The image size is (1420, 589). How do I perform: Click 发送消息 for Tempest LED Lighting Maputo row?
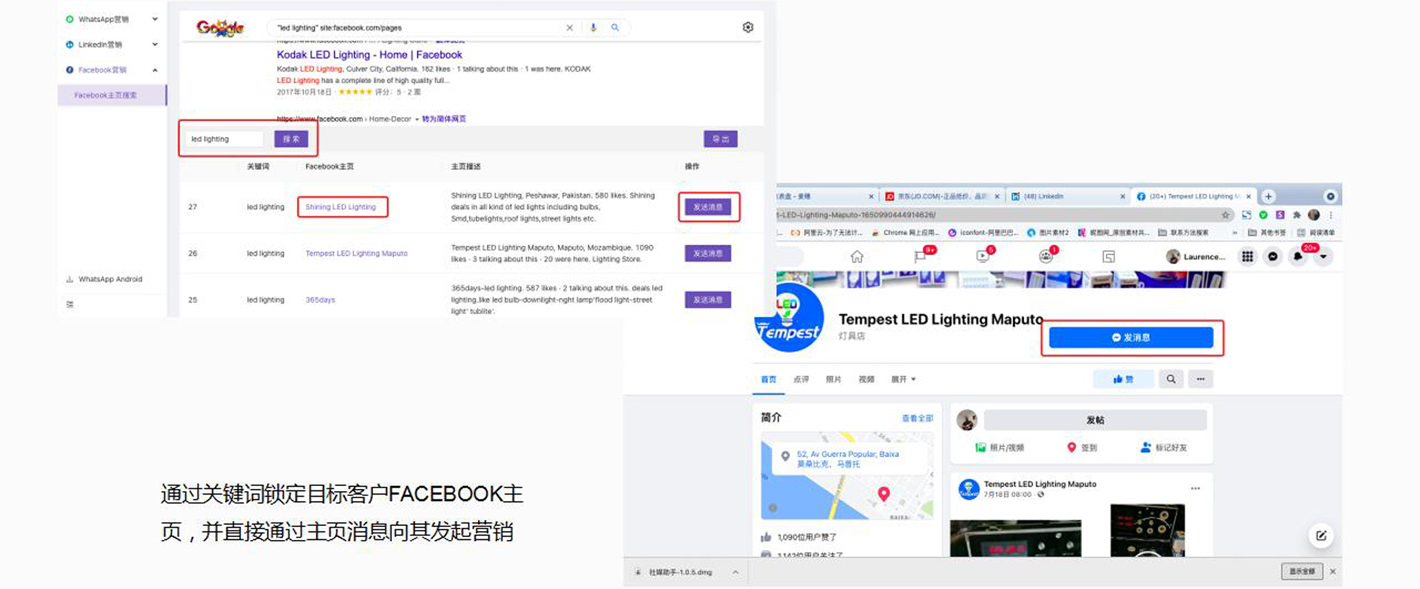click(708, 253)
